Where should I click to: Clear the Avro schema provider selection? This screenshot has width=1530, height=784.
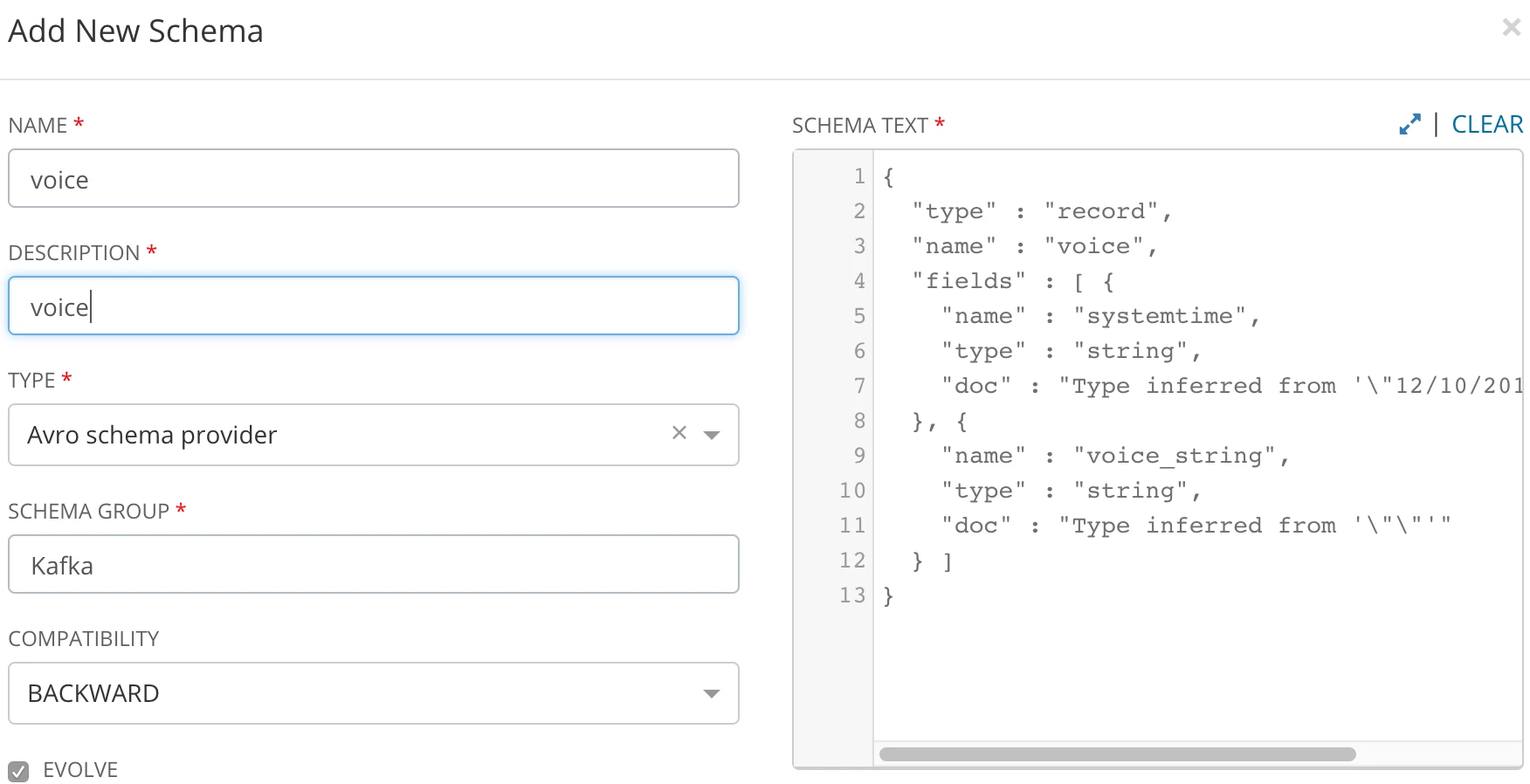[x=679, y=433]
